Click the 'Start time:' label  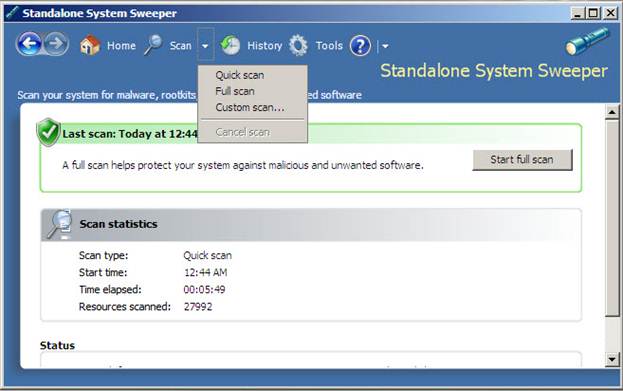pyautogui.click(x=103, y=273)
